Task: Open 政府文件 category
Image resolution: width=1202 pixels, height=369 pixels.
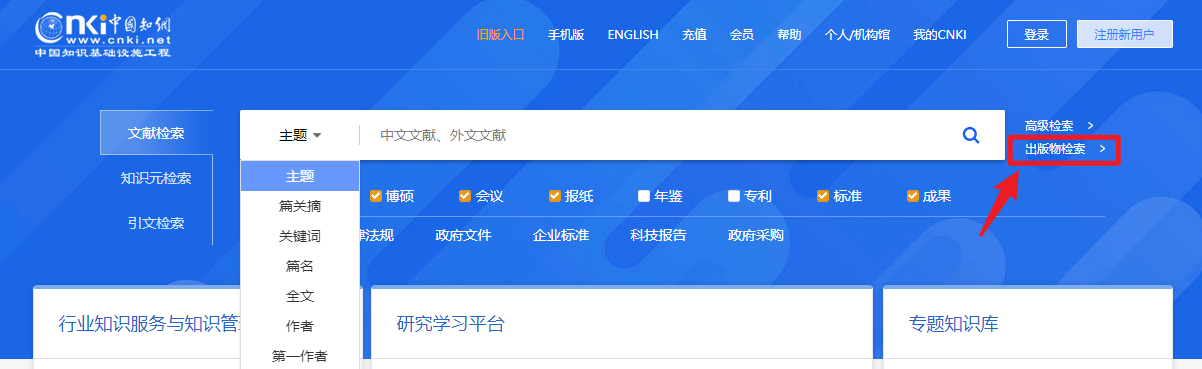Action: click(x=463, y=236)
